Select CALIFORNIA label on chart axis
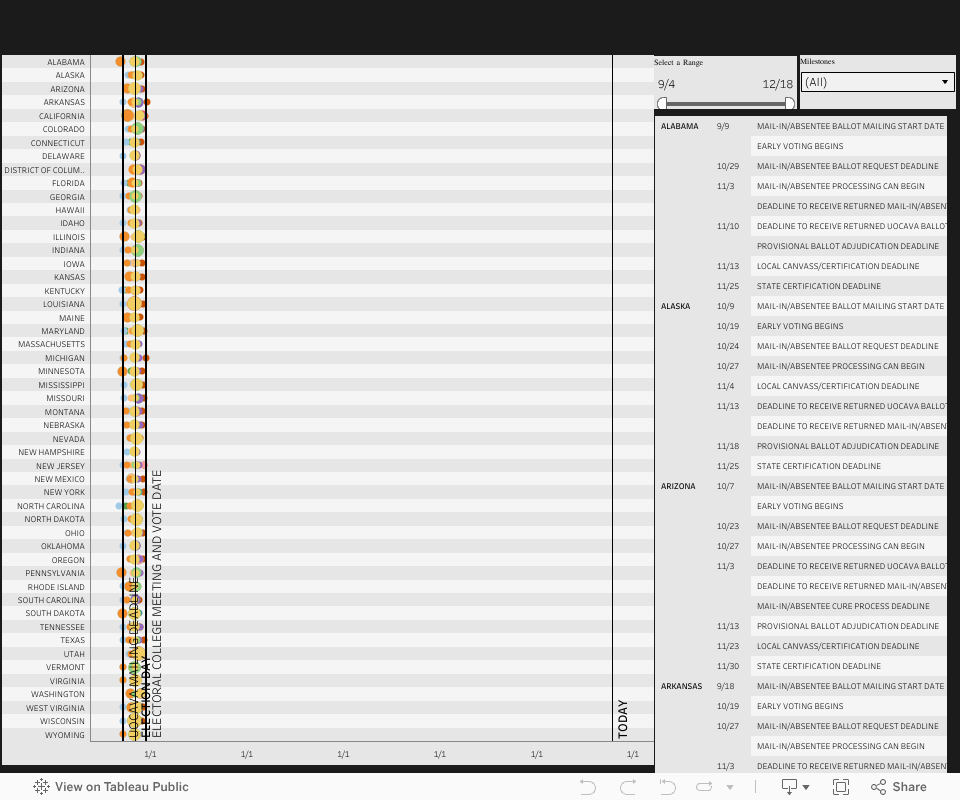 (62, 116)
